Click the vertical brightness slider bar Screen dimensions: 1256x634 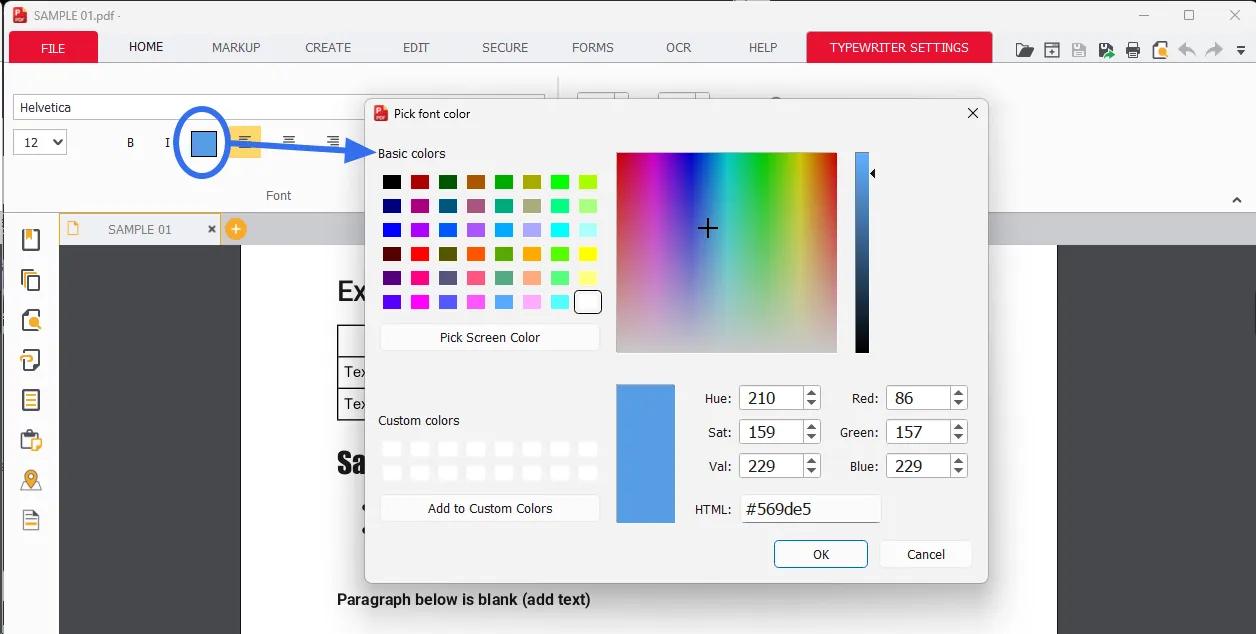(x=862, y=252)
